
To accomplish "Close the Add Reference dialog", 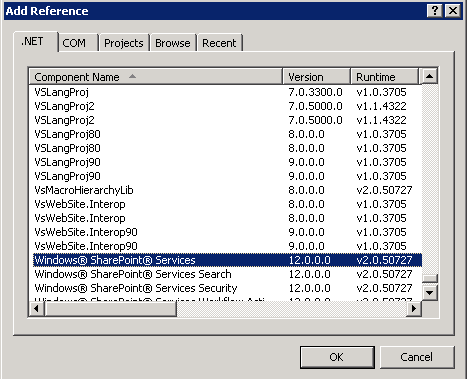I will (453, 11).
